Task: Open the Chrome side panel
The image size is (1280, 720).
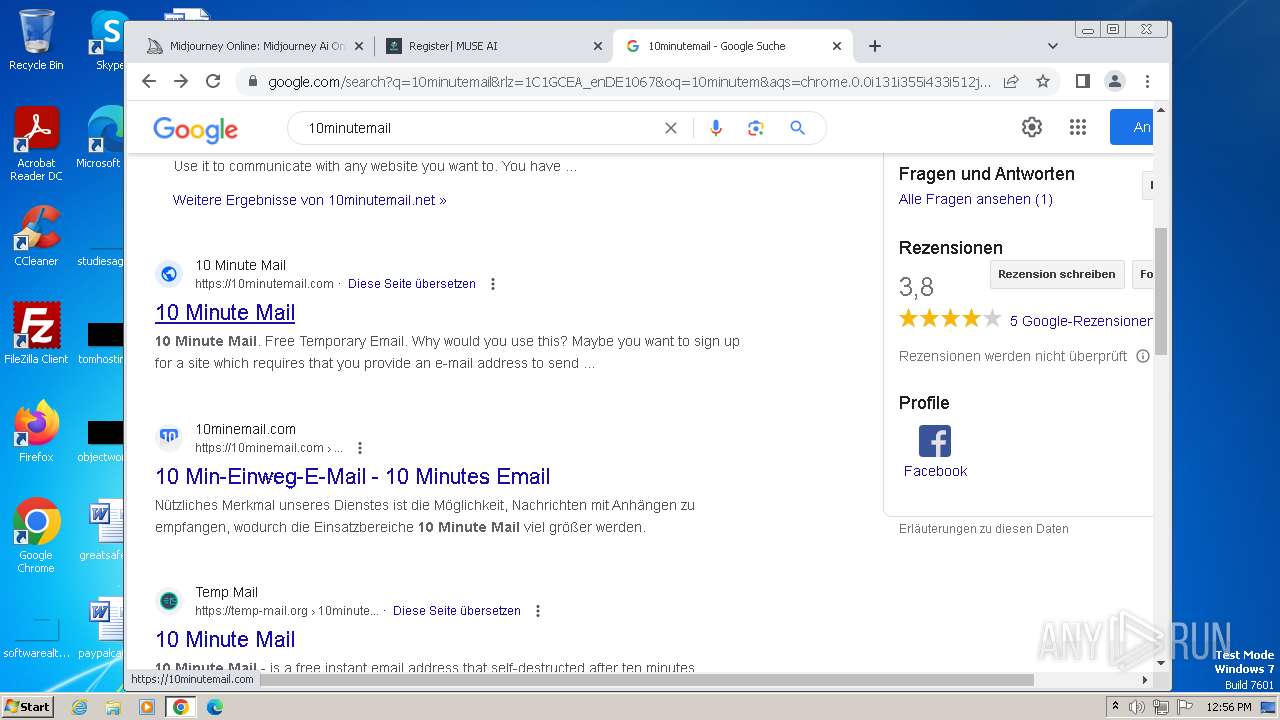Action: pyautogui.click(x=1082, y=81)
